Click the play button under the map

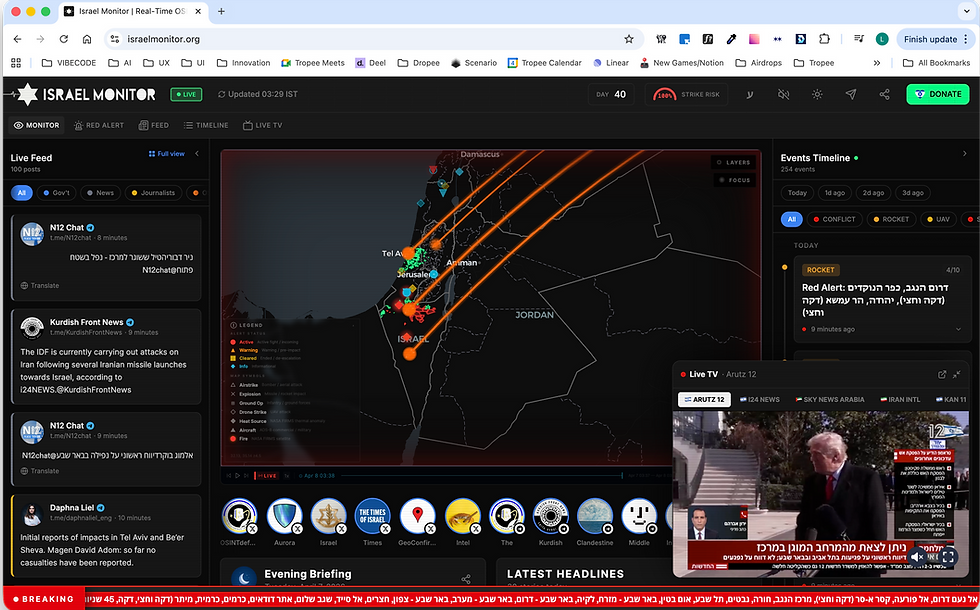tap(237, 476)
